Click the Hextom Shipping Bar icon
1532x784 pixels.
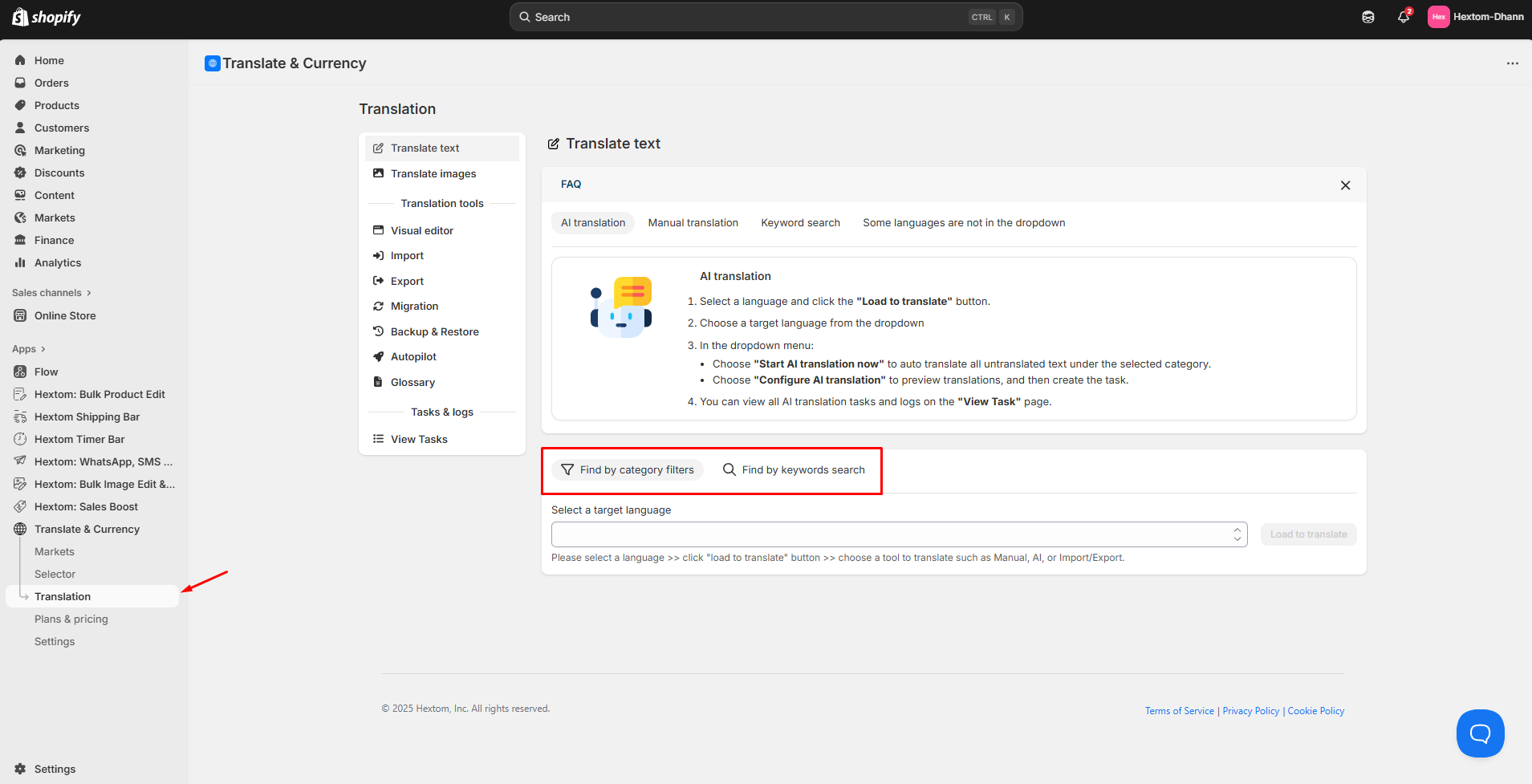click(20, 416)
